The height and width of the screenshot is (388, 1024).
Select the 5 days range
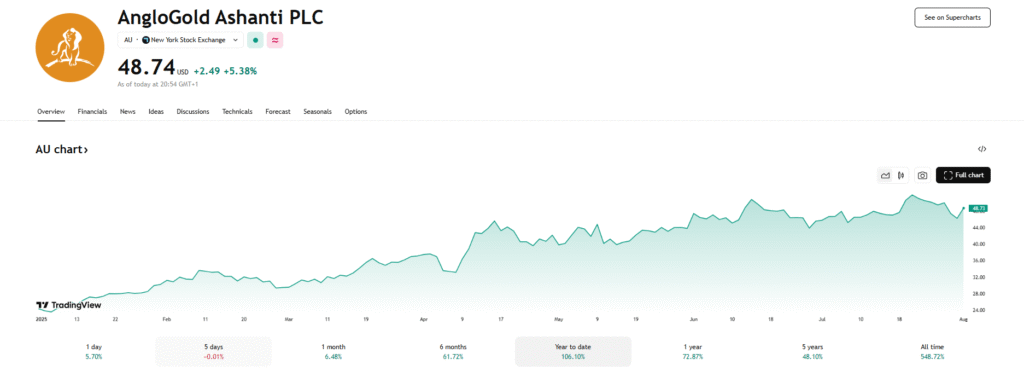pyautogui.click(x=213, y=351)
